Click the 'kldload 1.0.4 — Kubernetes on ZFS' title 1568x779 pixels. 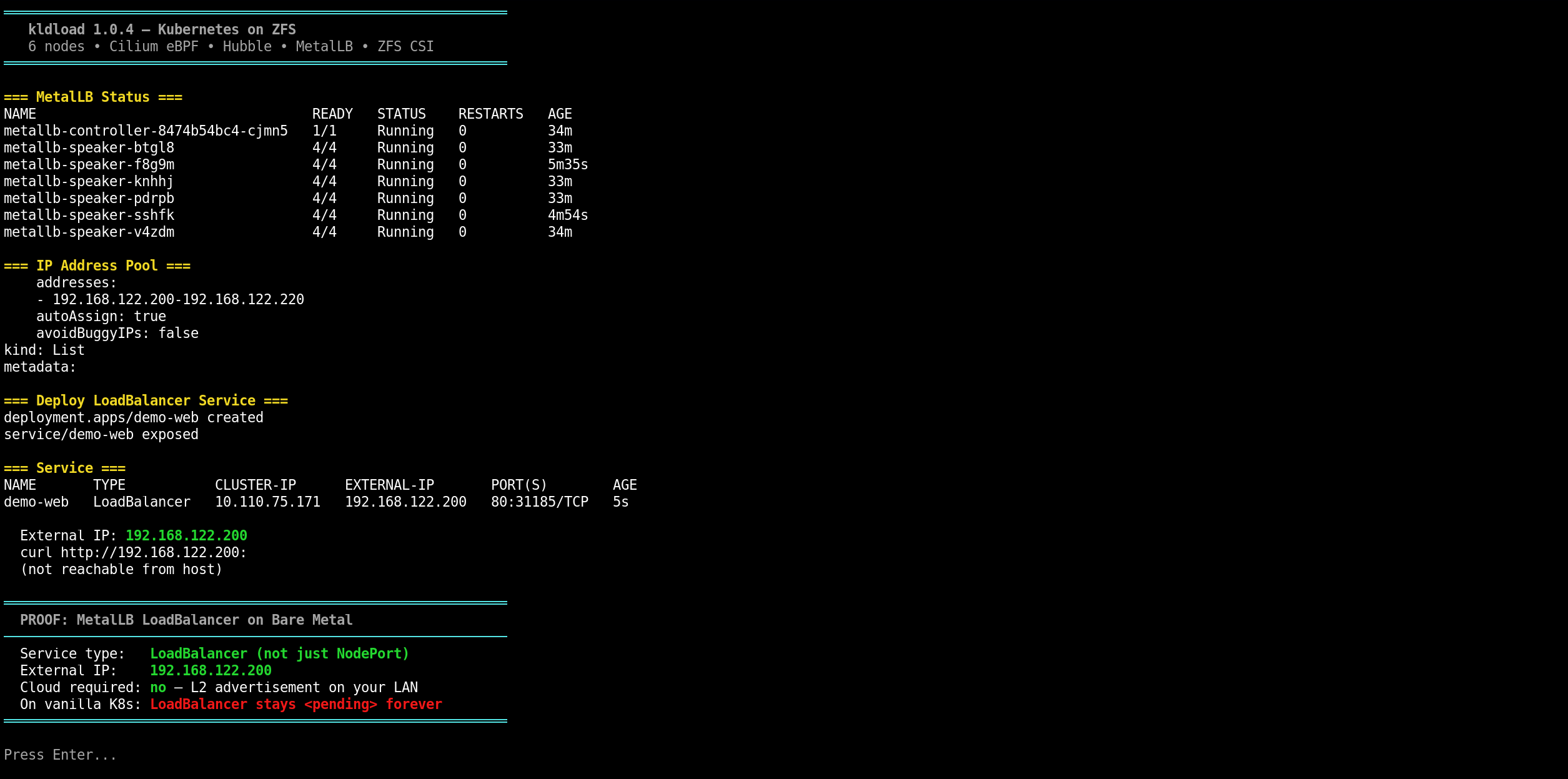coord(162,29)
